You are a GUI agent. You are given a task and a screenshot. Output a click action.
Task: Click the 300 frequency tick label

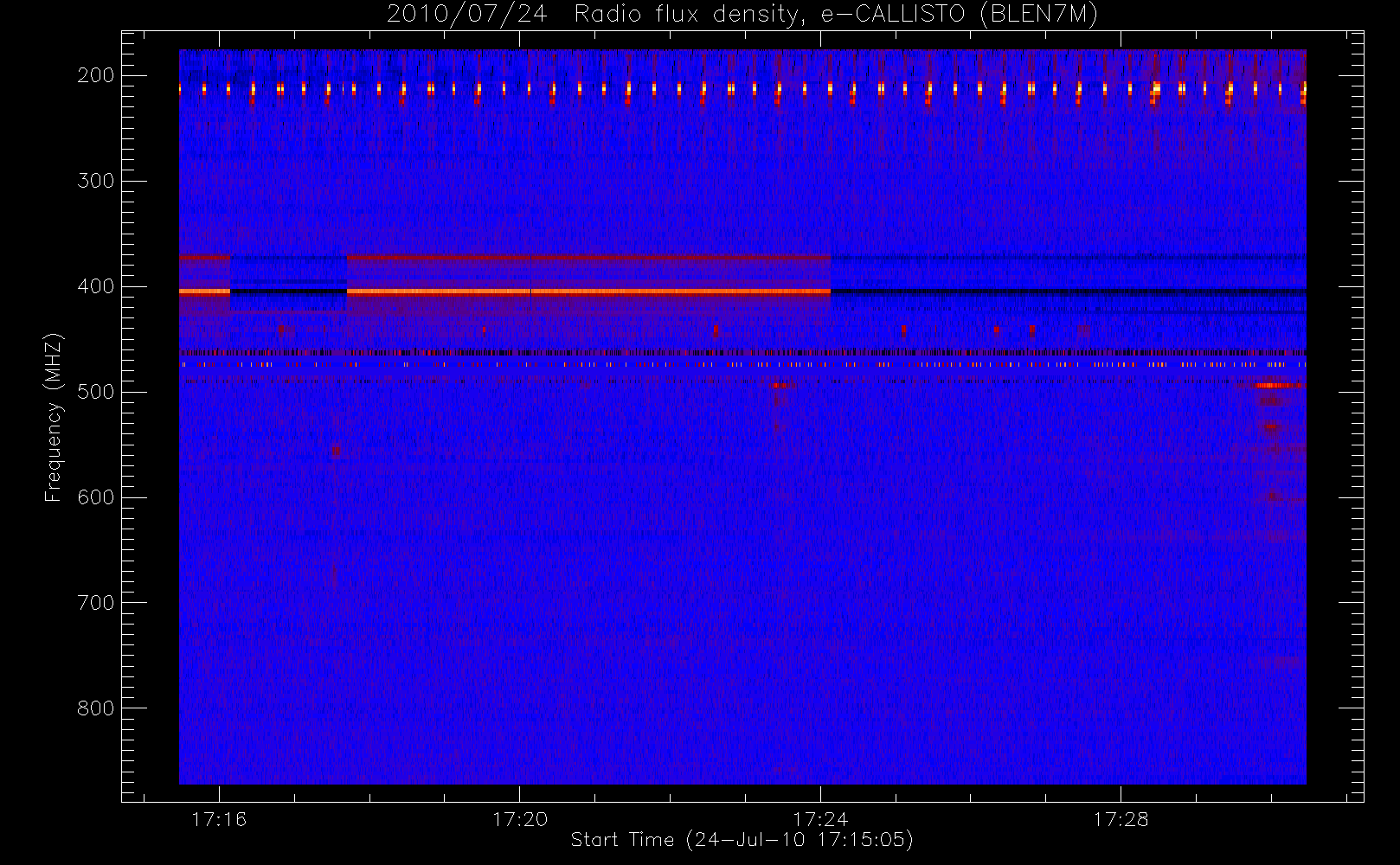(x=96, y=181)
